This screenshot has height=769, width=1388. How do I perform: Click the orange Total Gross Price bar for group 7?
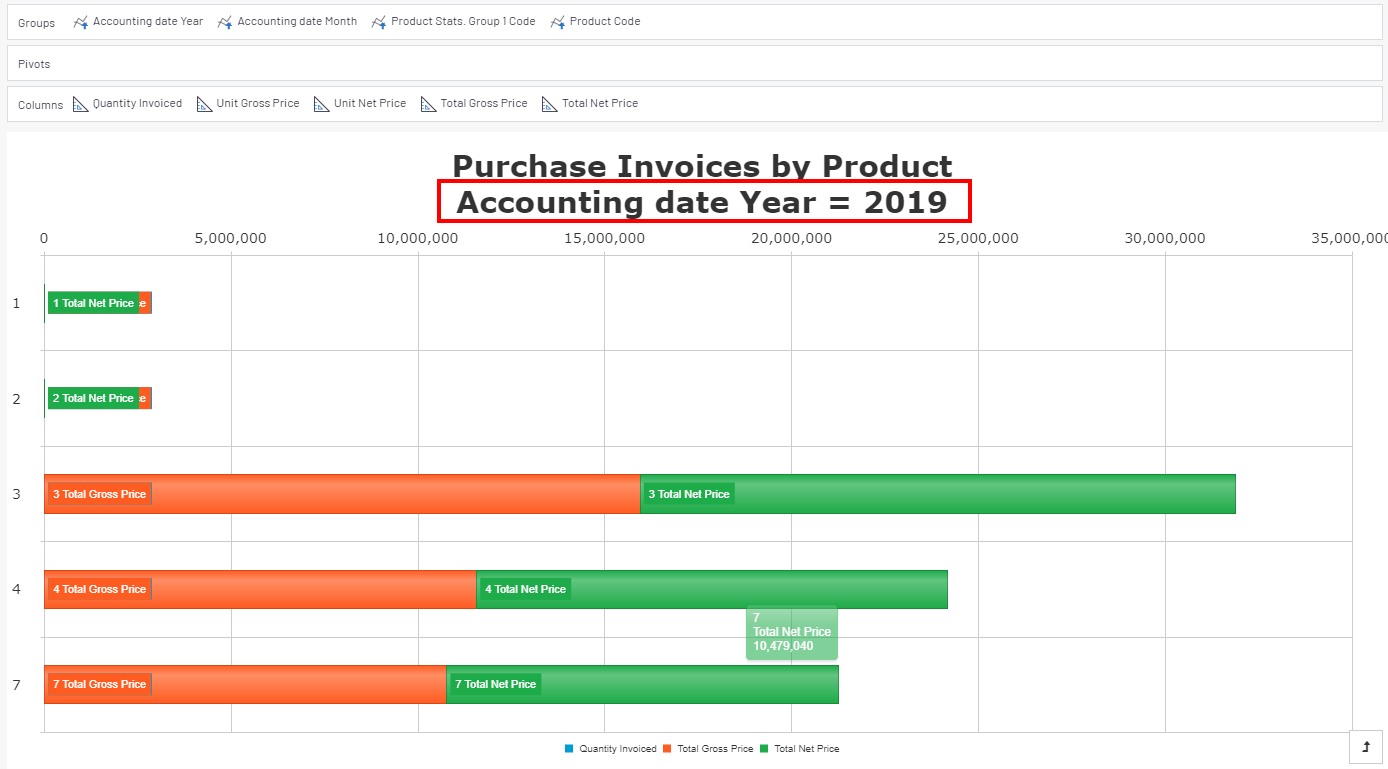click(300, 684)
